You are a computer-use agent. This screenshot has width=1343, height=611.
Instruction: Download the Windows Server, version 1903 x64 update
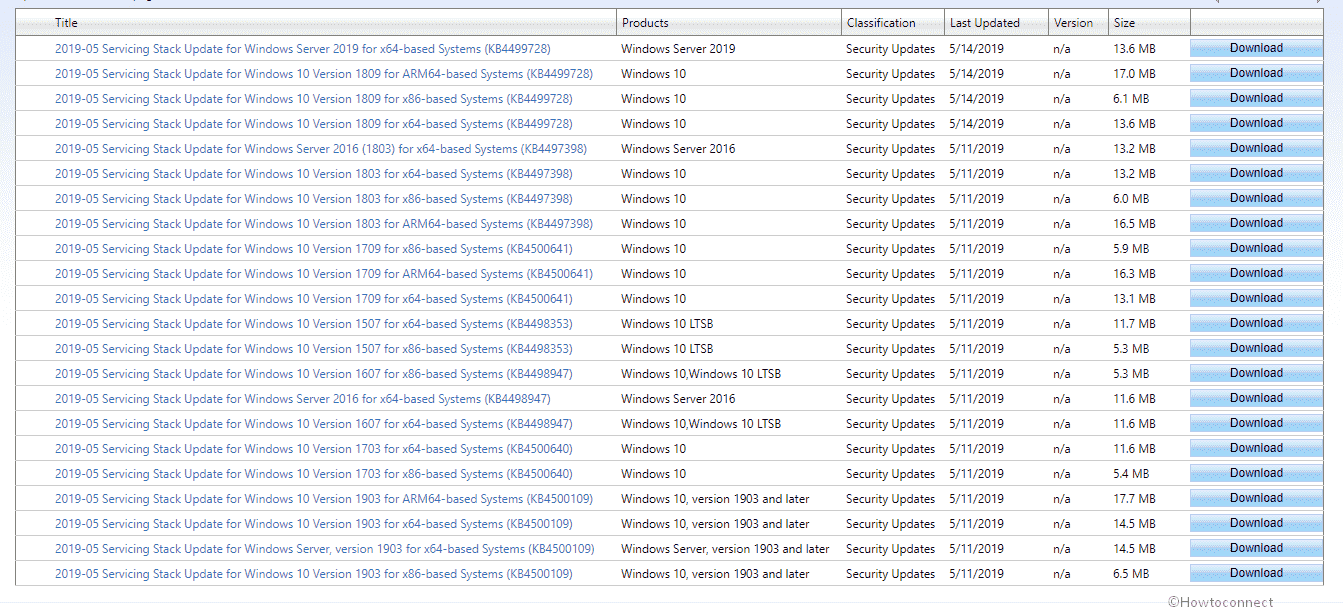tap(1256, 548)
